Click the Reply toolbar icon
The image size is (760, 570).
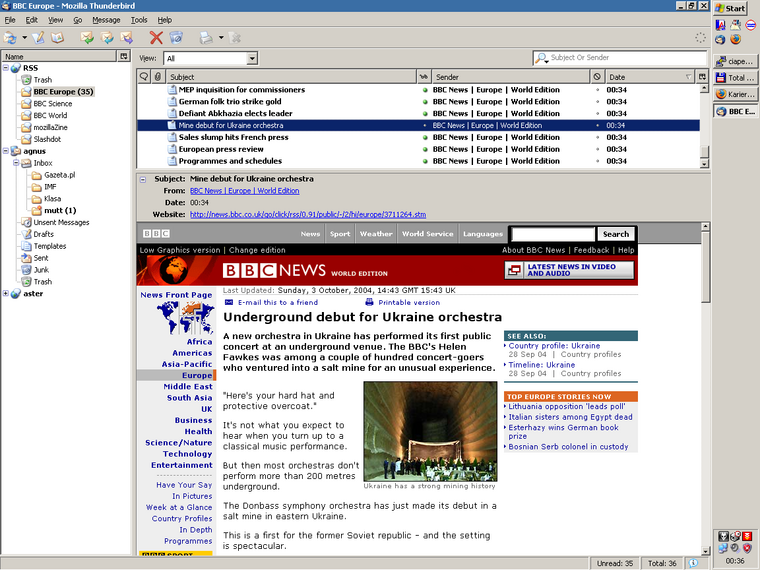click(87, 37)
